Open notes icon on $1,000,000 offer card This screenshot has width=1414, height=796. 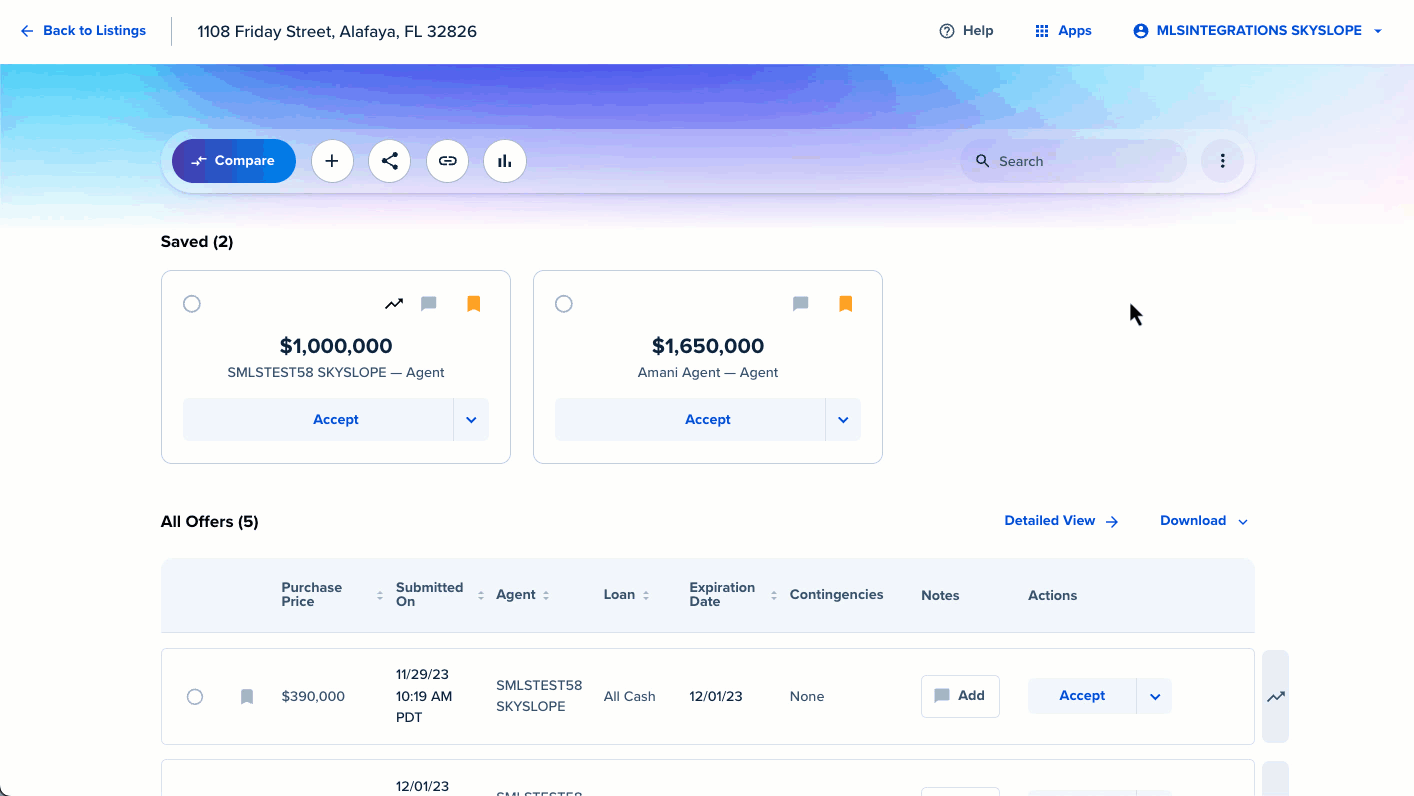coord(429,304)
